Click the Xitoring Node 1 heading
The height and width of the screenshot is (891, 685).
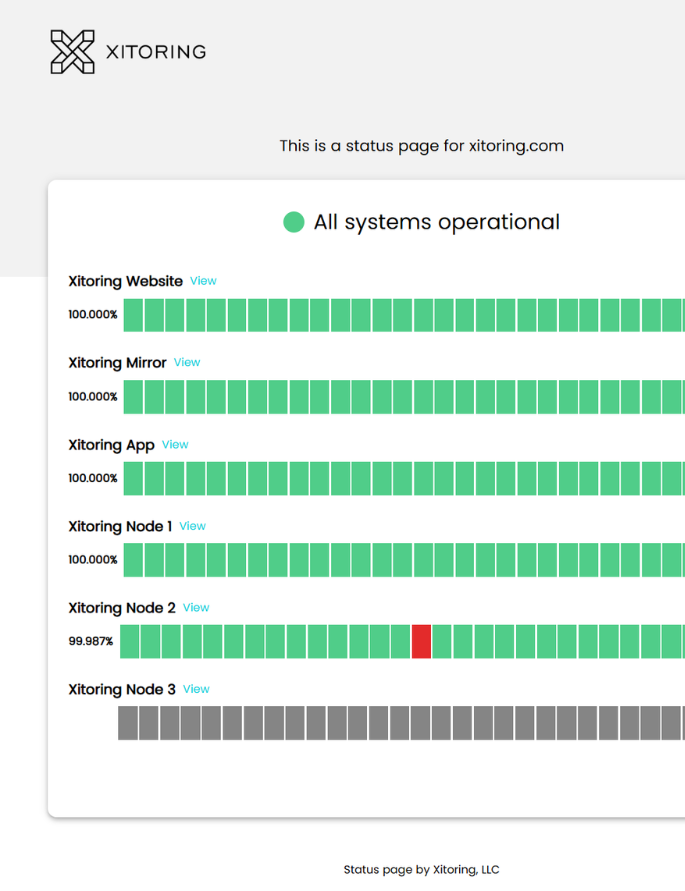(120, 526)
